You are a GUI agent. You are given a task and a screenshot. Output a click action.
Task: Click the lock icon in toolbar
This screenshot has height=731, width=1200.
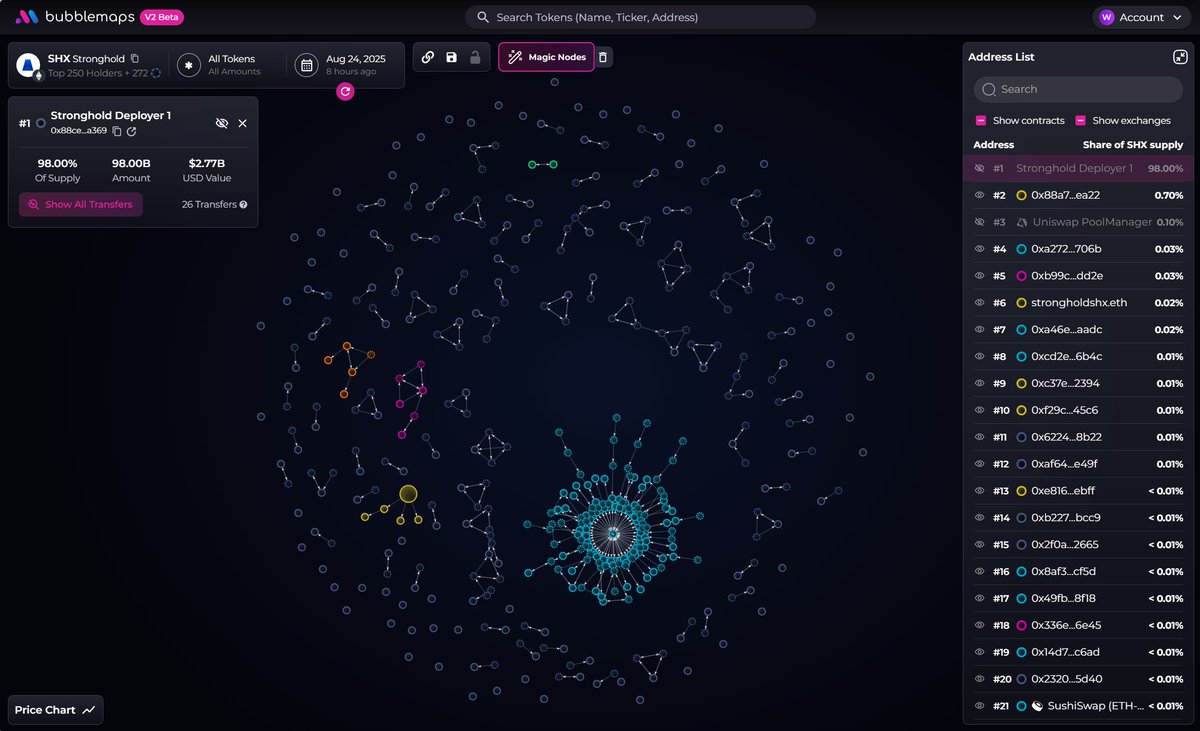(475, 57)
